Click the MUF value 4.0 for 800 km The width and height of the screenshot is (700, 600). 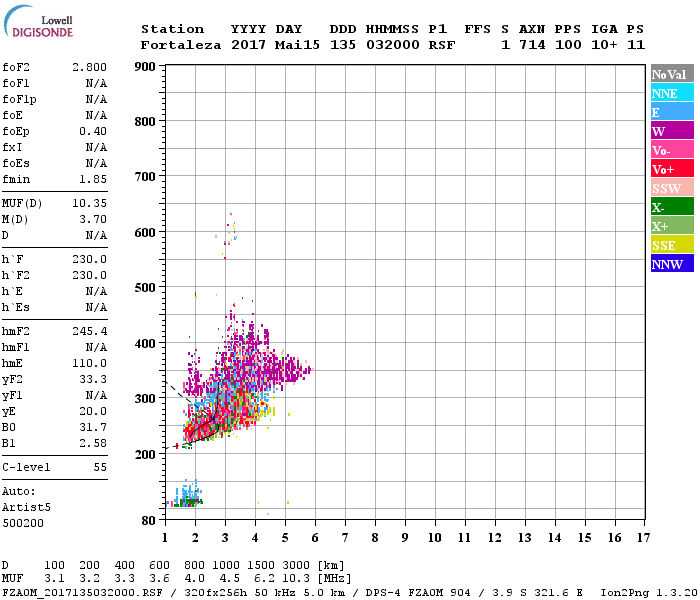pyautogui.click(x=194, y=578)
